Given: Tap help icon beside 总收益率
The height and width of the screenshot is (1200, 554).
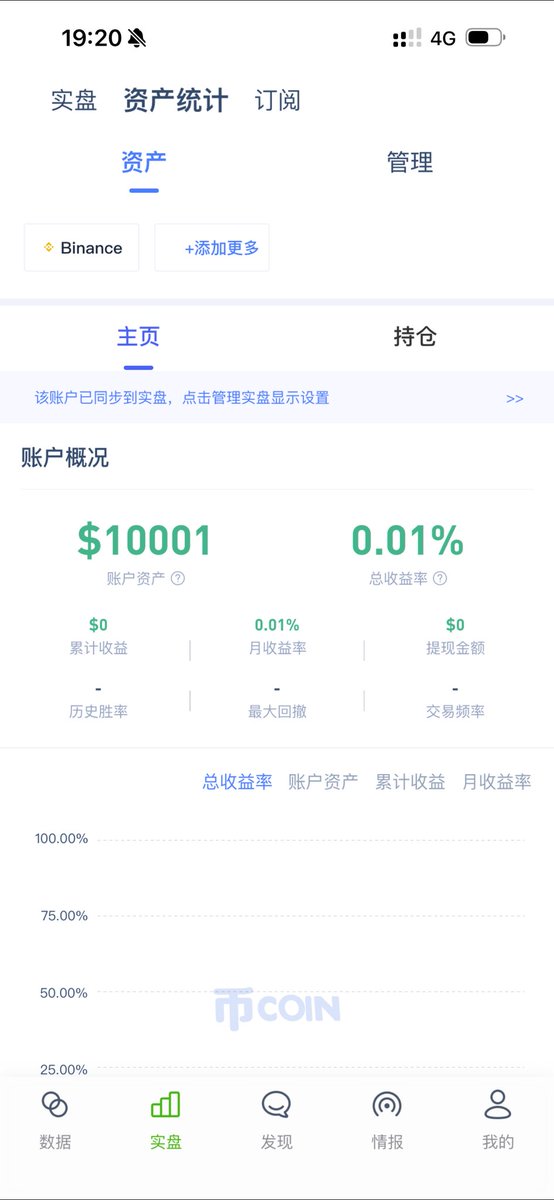Looking at the screenshot, I should tap(440, 578).
